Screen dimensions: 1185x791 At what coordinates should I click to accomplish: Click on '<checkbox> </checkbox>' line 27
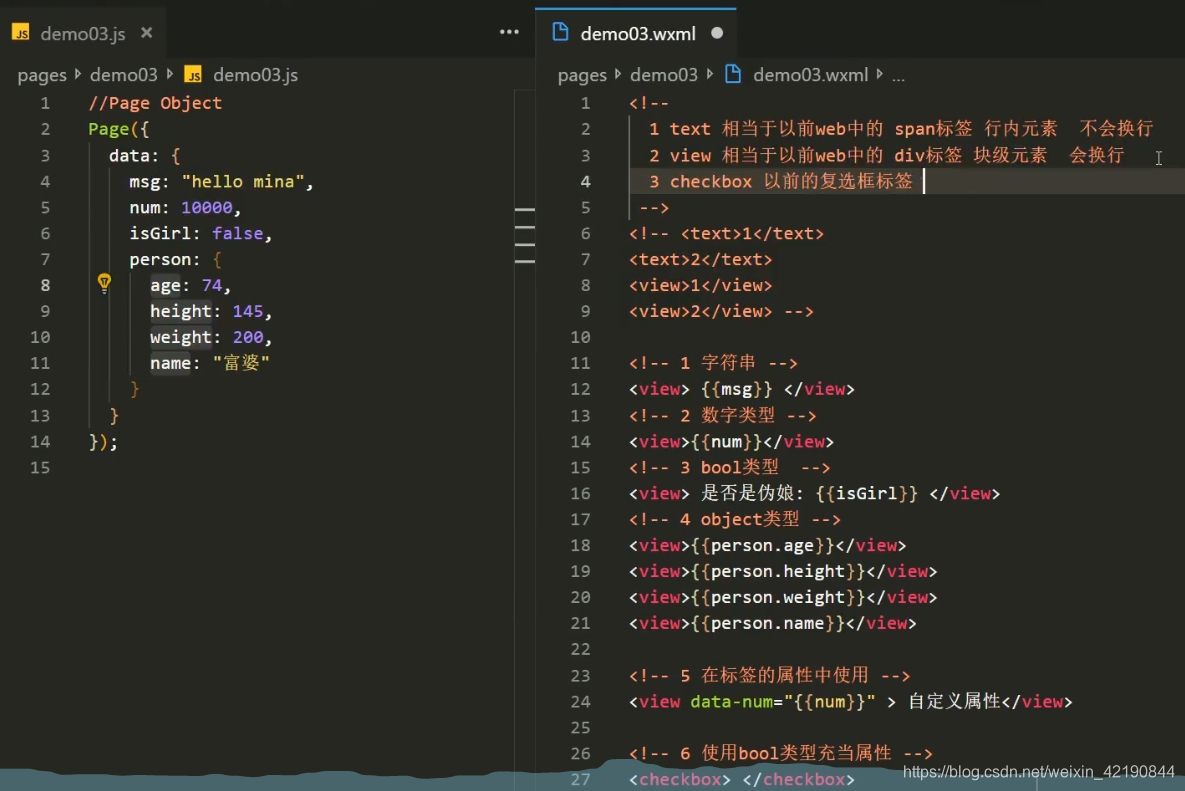[741, 779]
